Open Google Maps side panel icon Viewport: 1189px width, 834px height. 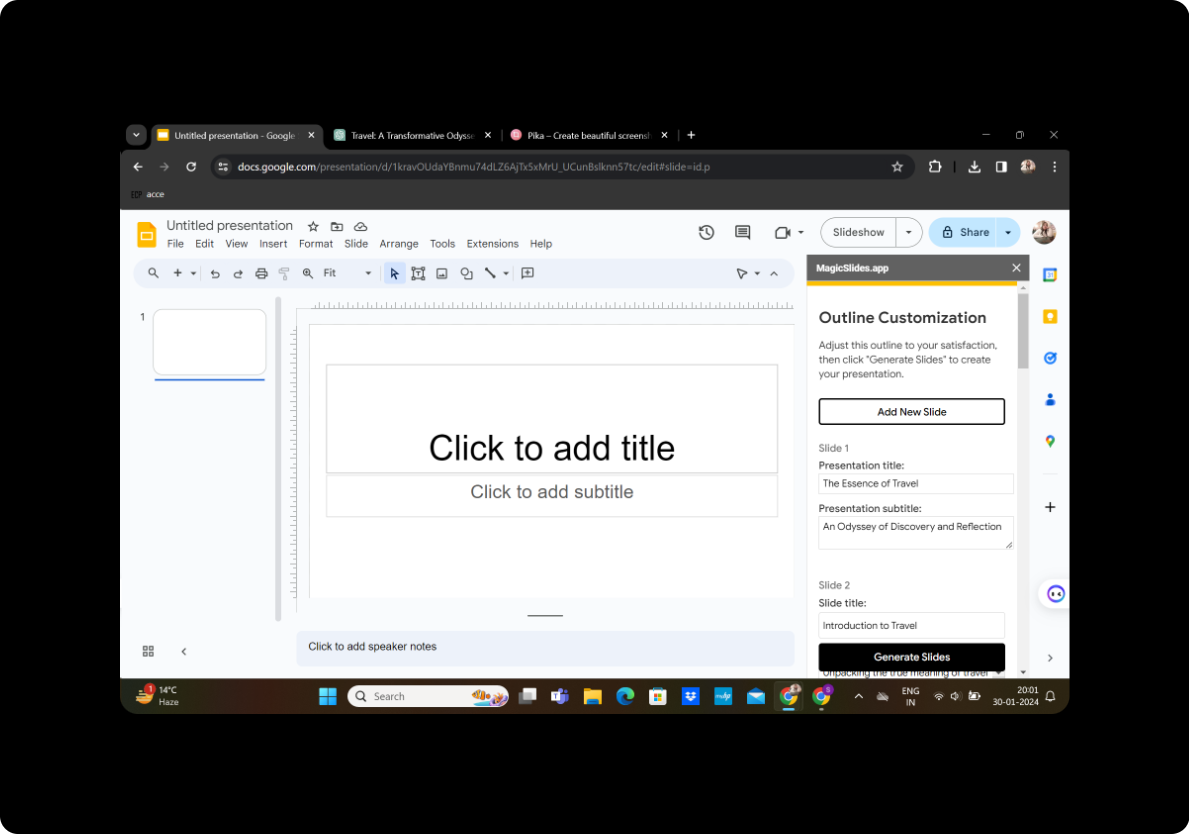[x=1050, y=441]
